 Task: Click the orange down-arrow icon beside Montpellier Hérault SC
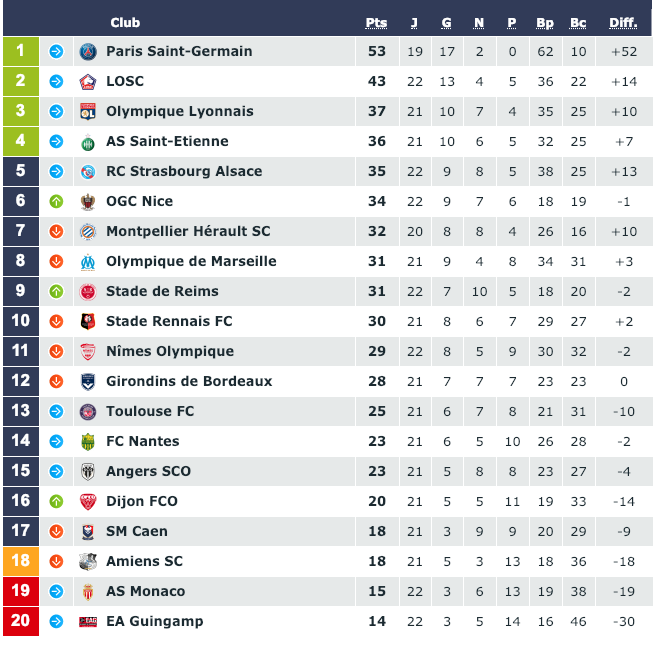click(56, 232)
